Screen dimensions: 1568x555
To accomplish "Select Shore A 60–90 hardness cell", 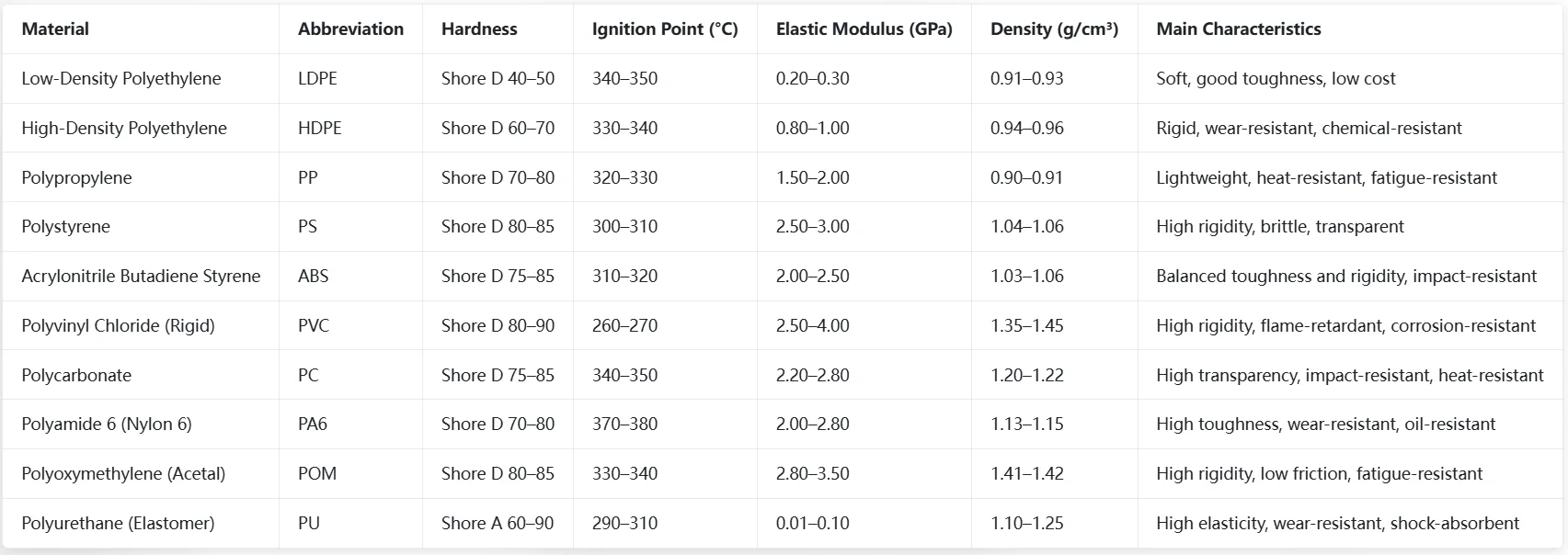I will pyautogui.click(x=498, y=524).
